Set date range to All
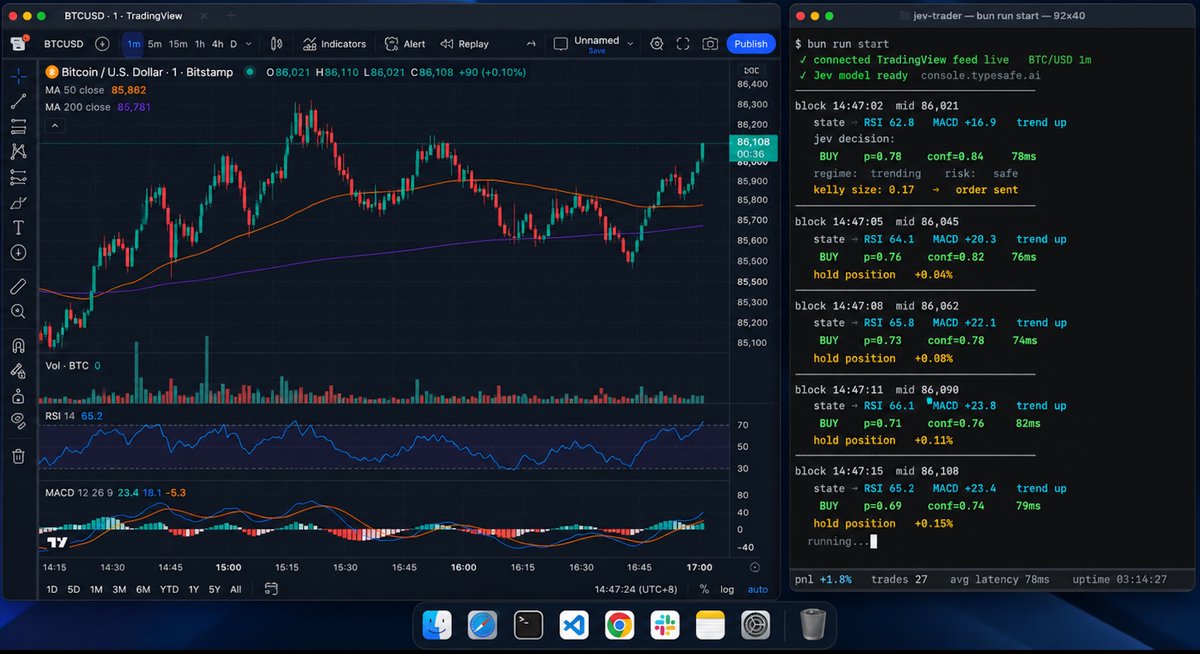The image size is (1200, 654). 236,590
